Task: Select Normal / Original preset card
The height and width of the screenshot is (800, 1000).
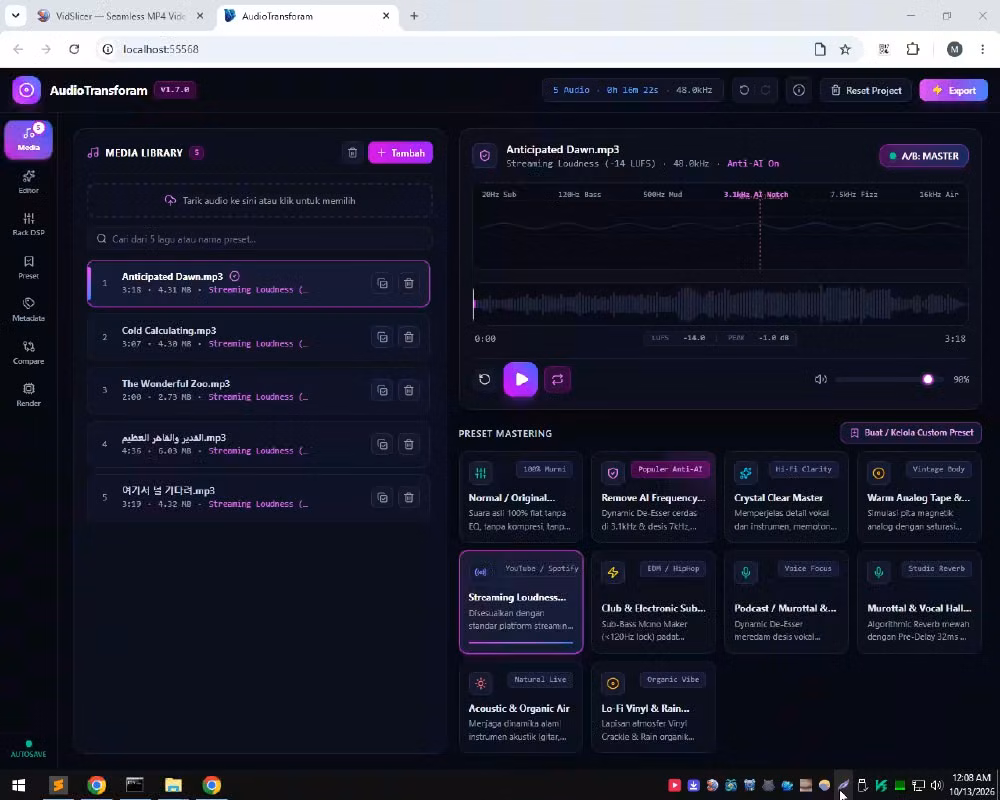Action: point(520,496)
